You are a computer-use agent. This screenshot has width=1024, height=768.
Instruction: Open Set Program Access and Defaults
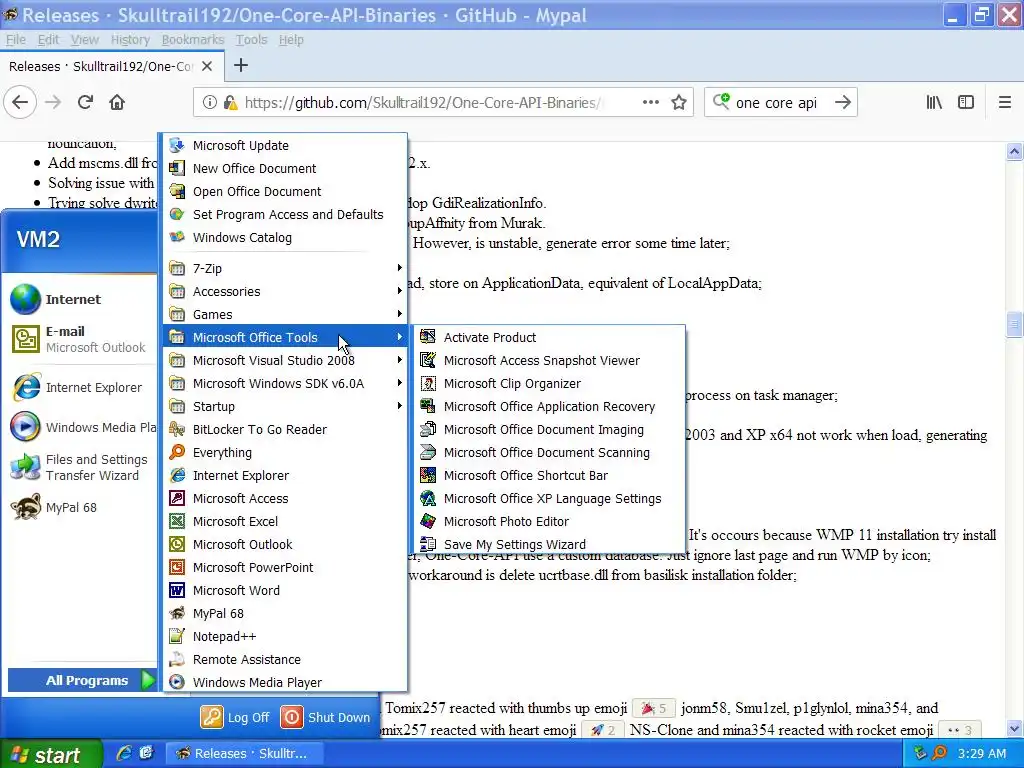(x=285, y=214)
